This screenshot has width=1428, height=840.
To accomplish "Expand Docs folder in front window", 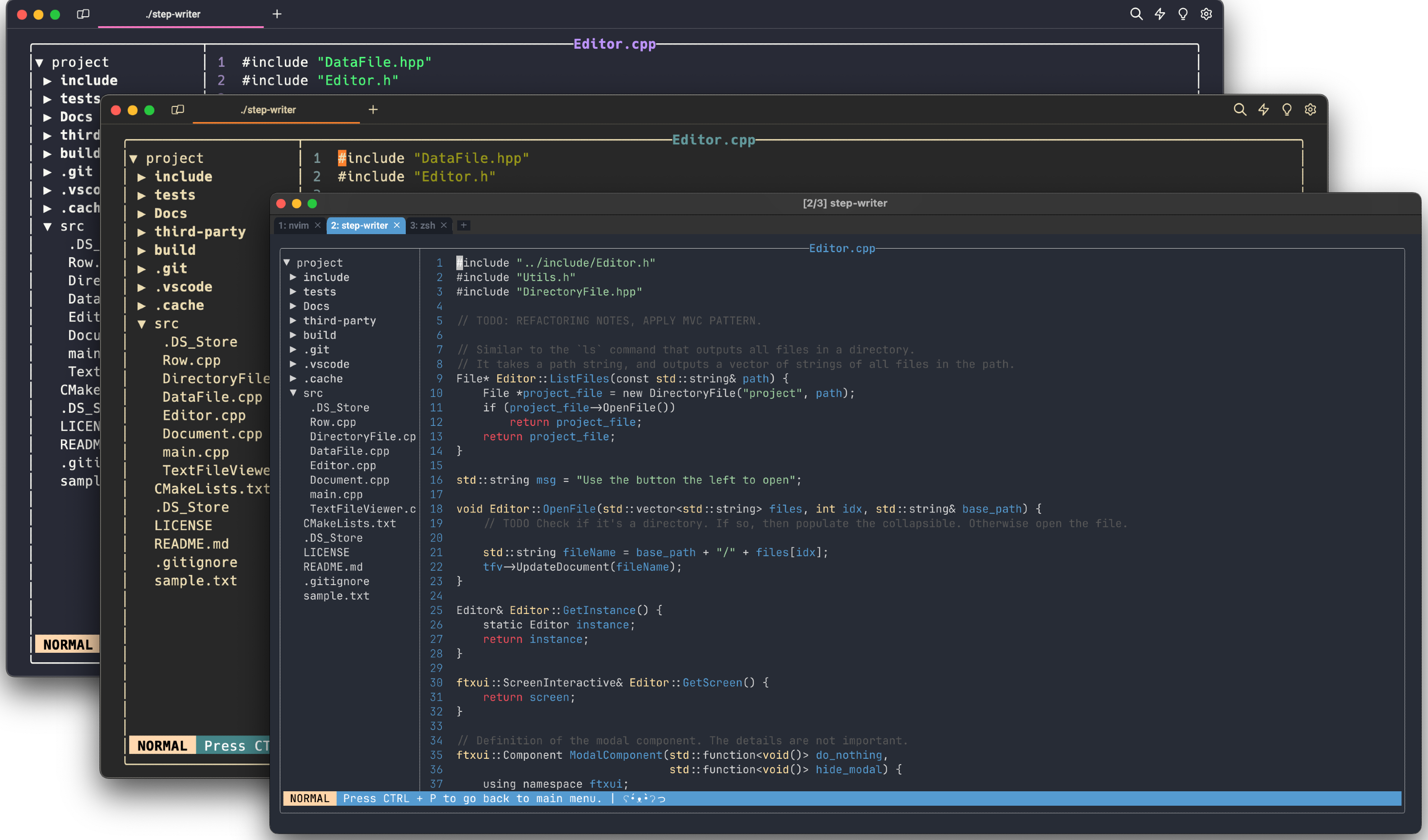I will [x=293, y=306].
